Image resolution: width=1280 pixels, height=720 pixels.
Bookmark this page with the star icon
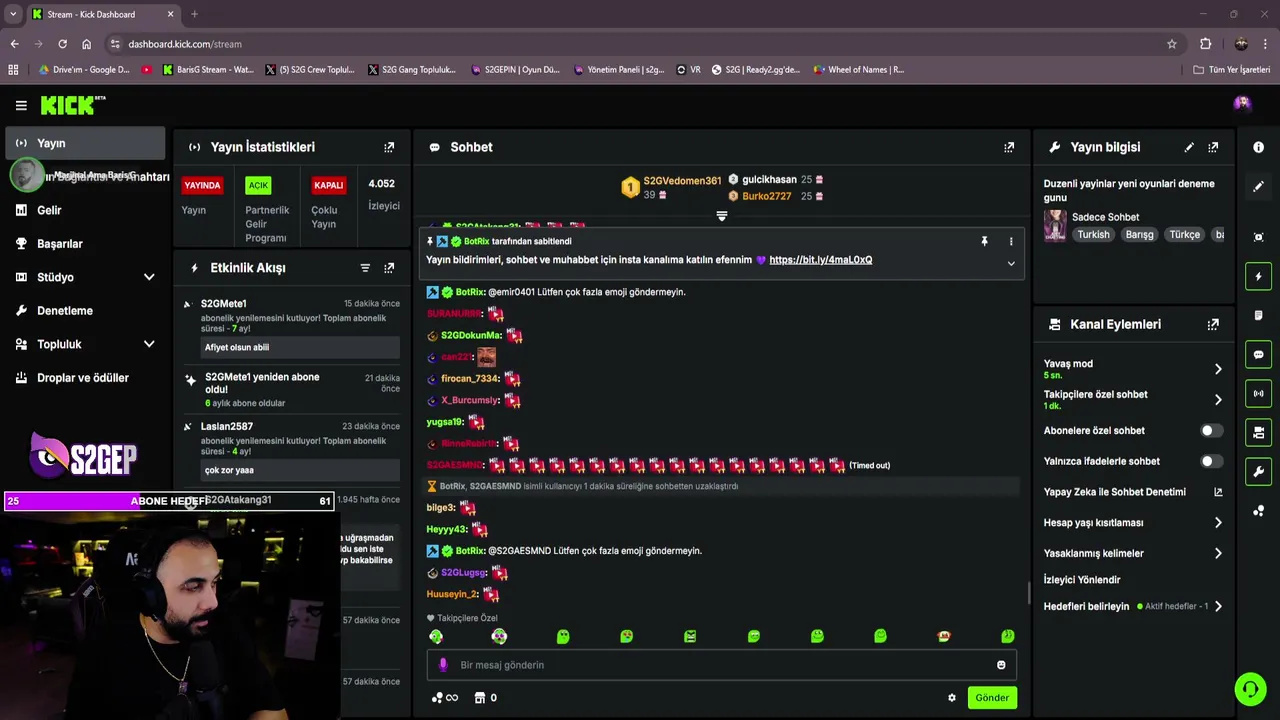(1172, 44)
